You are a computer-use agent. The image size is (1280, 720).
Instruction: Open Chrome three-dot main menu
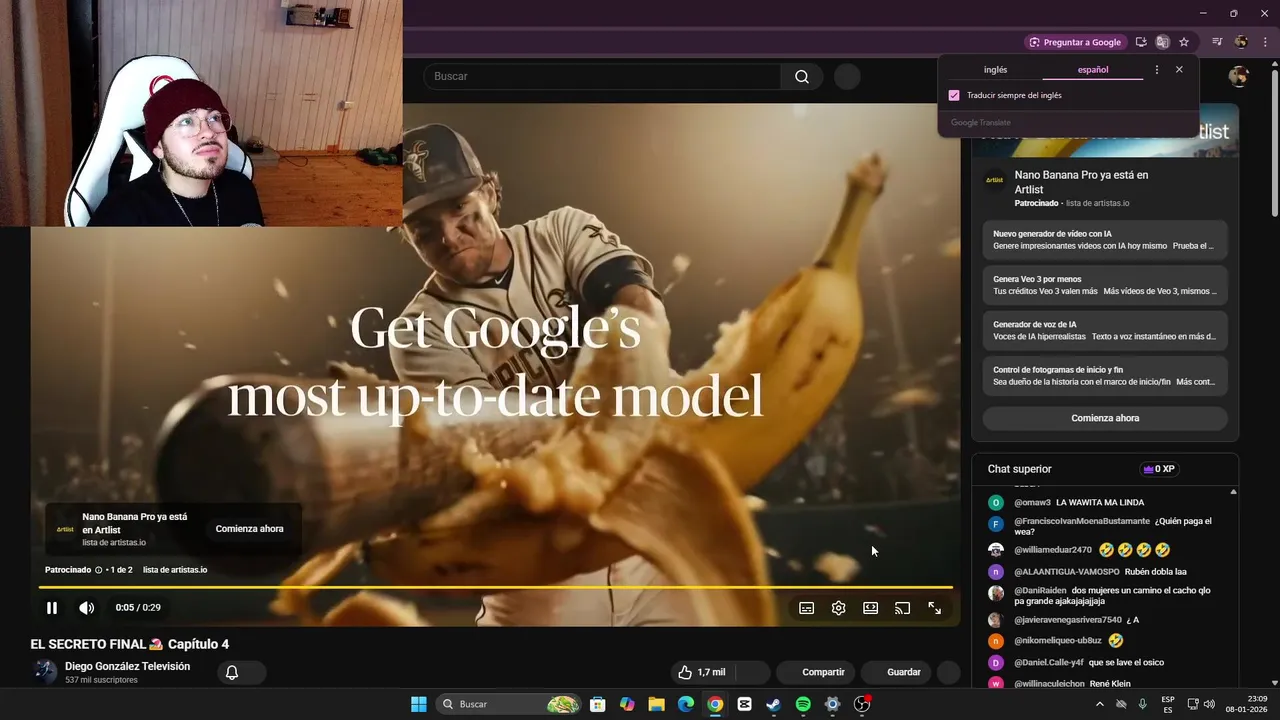pos(1265,42)
